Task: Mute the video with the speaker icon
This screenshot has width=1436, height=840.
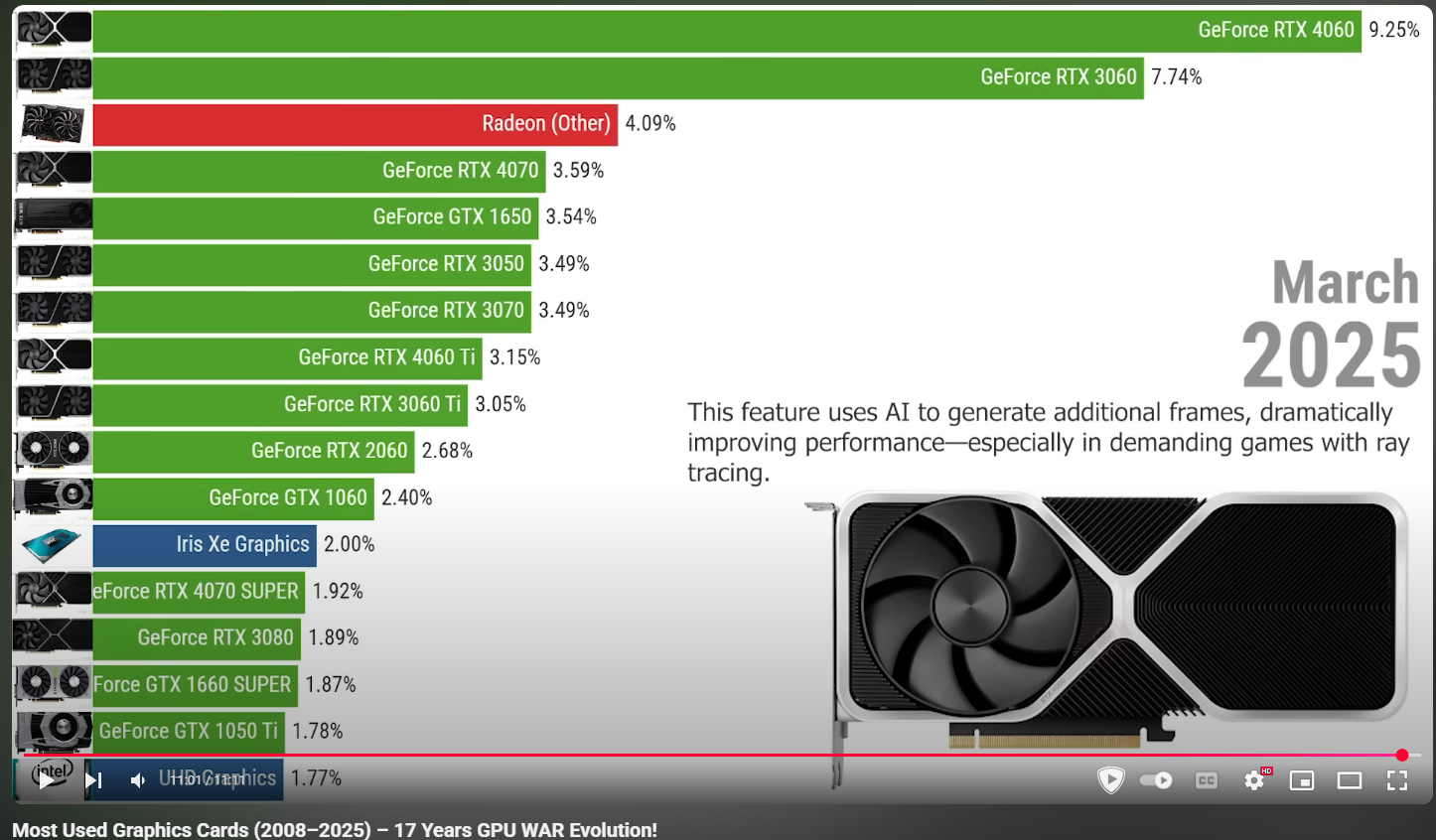Action: coord(137,780)
